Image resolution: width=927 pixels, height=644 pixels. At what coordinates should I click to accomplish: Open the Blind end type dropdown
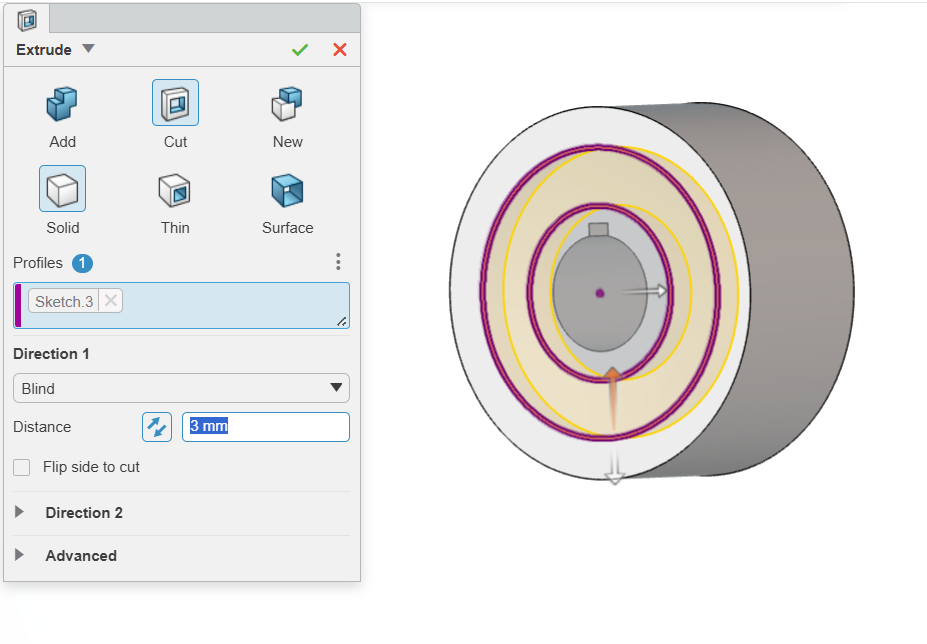coord(181,388)
